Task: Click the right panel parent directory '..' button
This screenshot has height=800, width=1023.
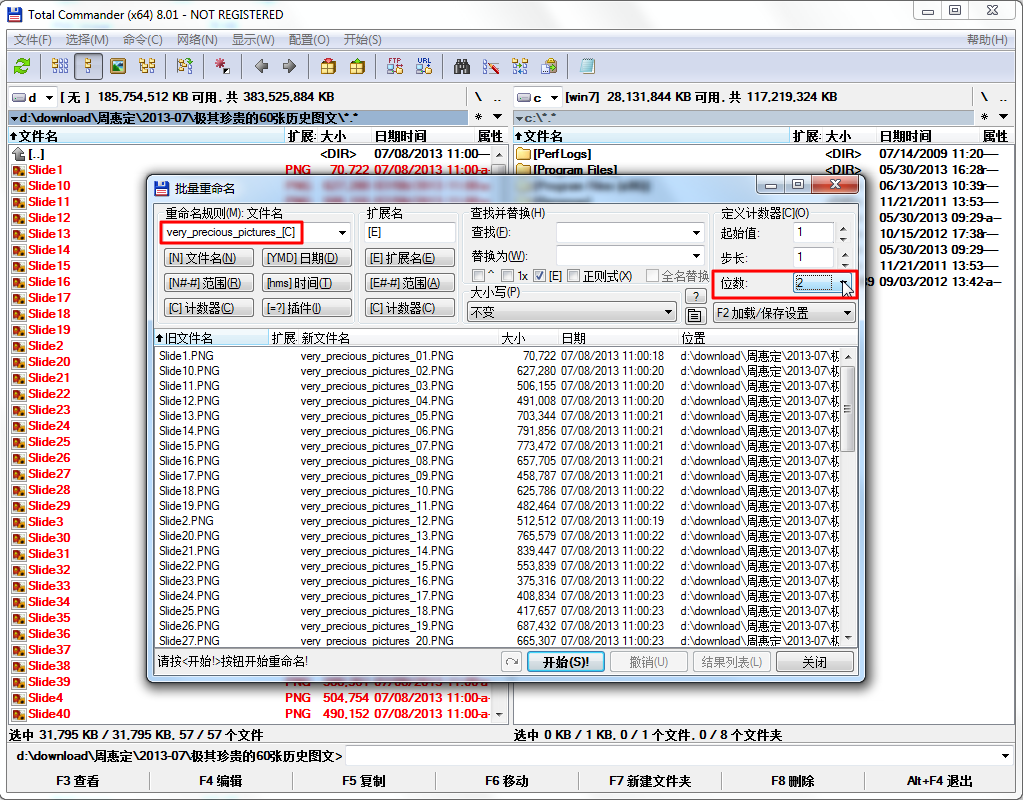Action: [1003, 97]
